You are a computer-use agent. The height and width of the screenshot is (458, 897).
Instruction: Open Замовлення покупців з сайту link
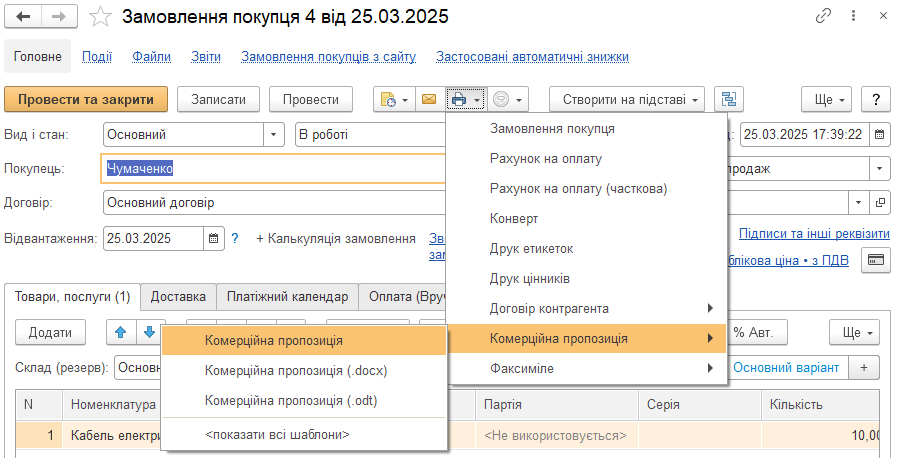328,57
